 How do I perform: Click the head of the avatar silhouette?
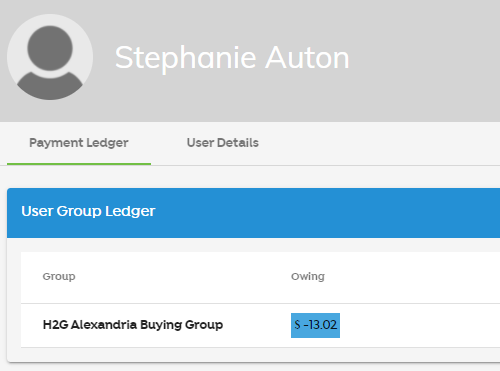[50, 48]
